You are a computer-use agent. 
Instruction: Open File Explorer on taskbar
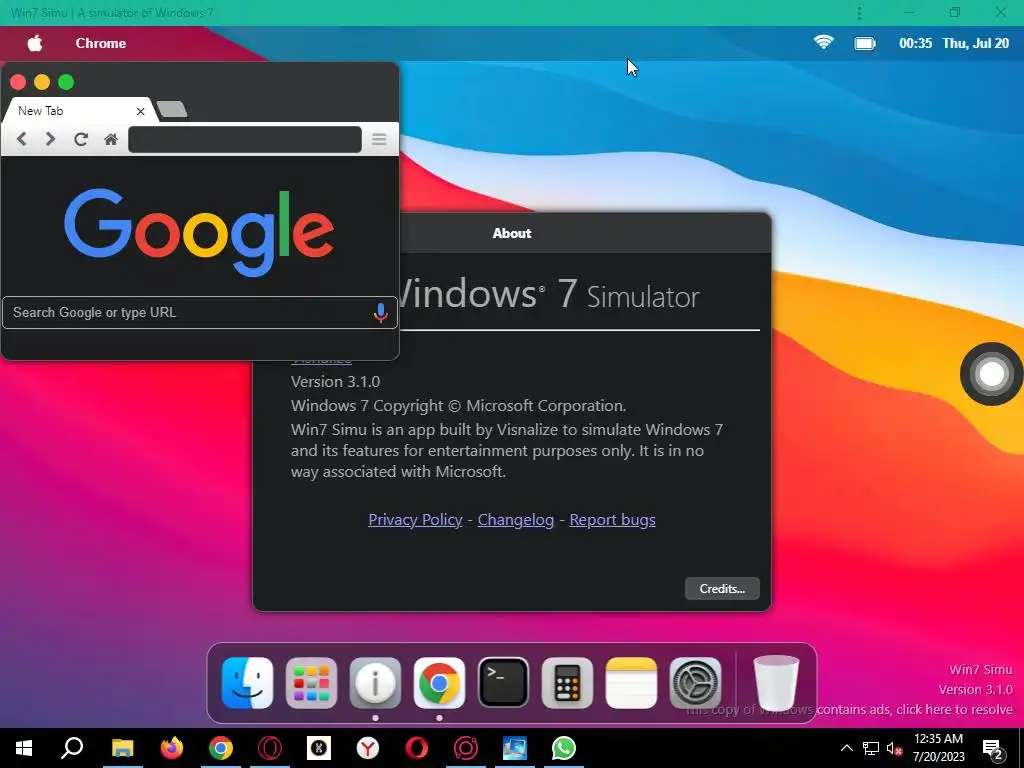[x=123, y=748]
